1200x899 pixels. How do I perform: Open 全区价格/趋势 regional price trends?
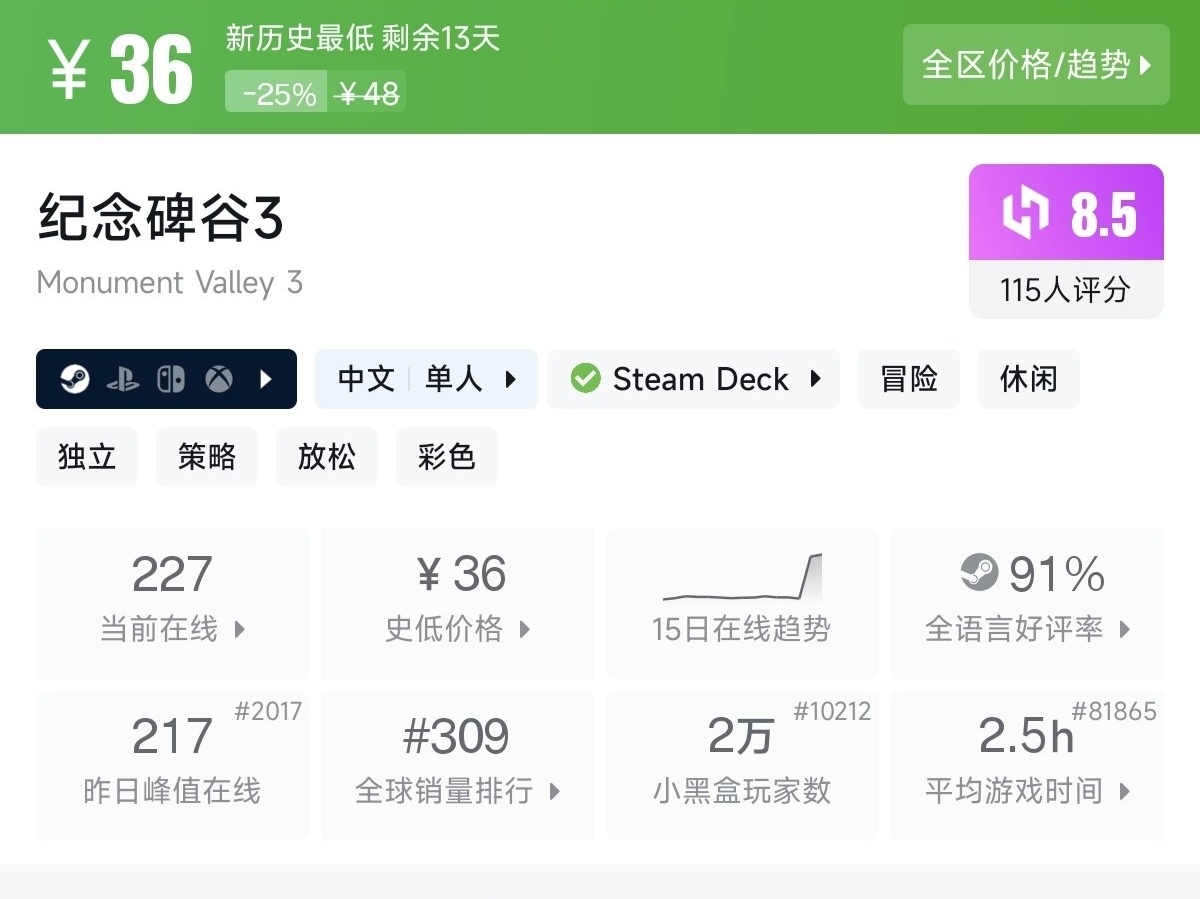pos(1036,65)
